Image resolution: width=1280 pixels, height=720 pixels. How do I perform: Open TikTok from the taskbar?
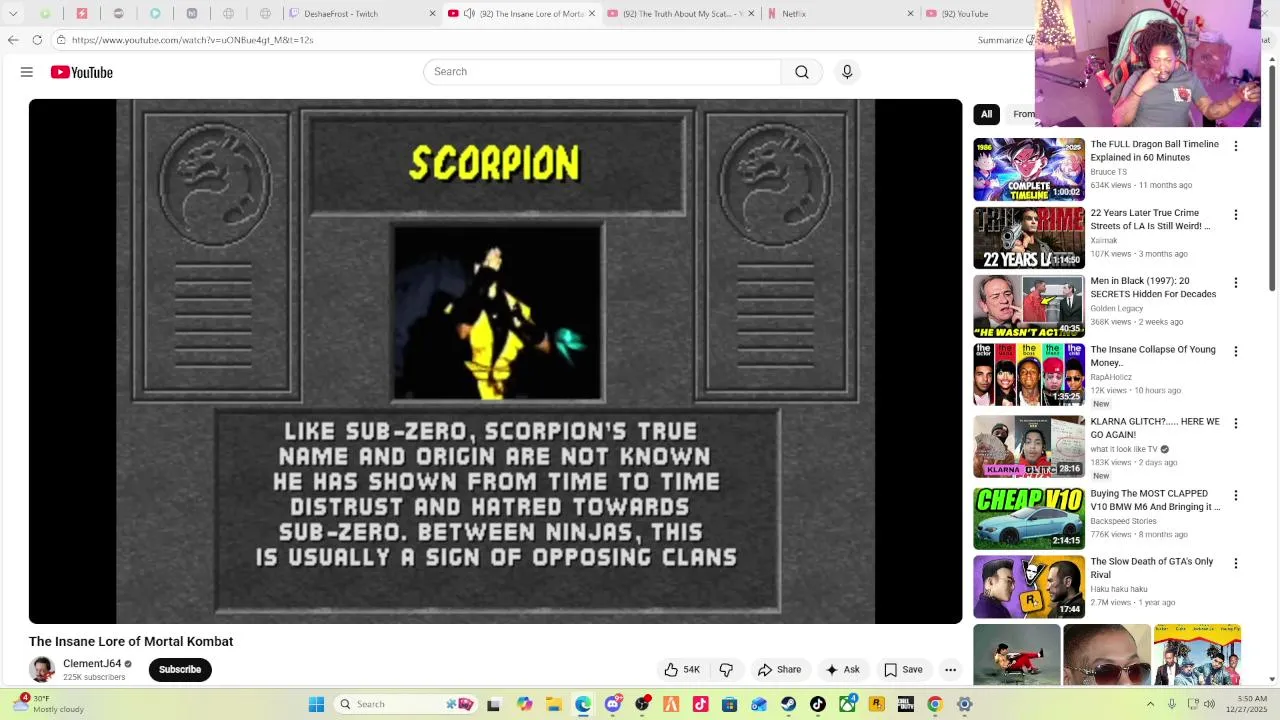818,704
